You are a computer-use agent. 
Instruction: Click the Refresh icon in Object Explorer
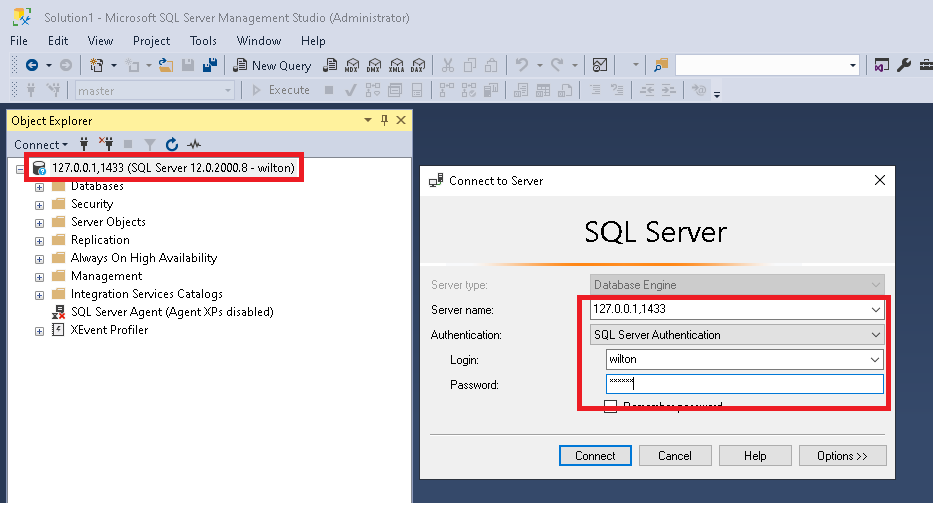click(172, 144)
